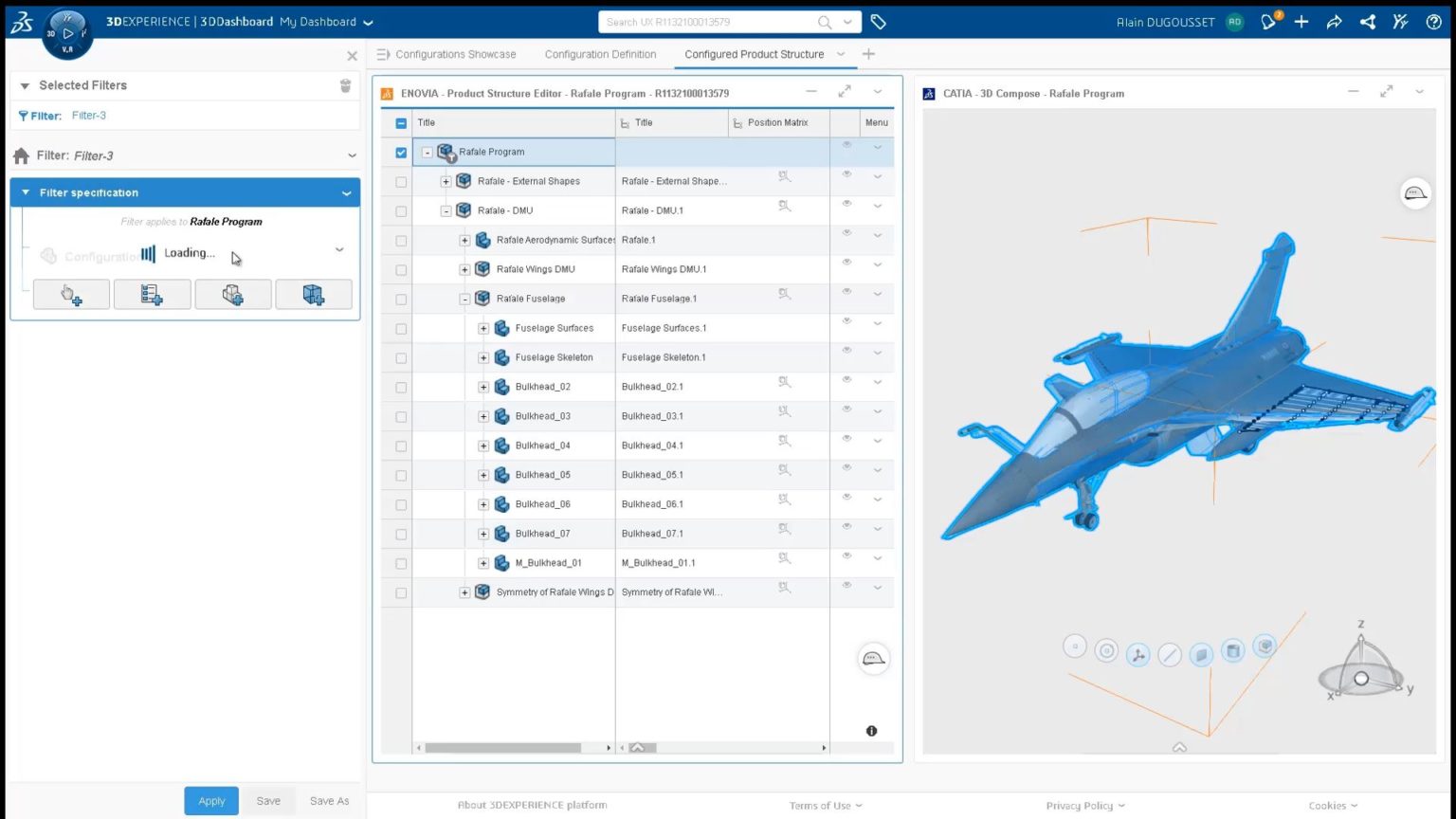This screenshot has height=819, width=1456.
Task: Click the up-arrow handle under 3D viewer
Action: (x=1179, y=748)
